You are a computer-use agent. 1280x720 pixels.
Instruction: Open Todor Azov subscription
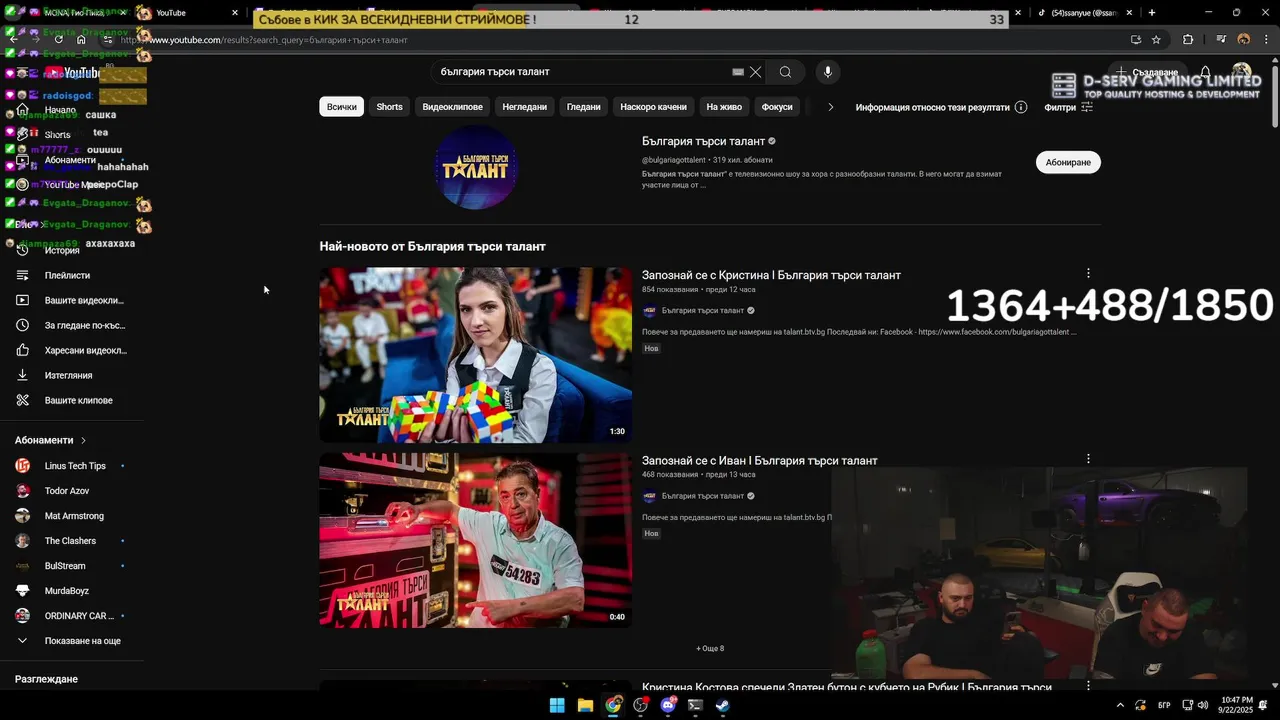[69, 491]
